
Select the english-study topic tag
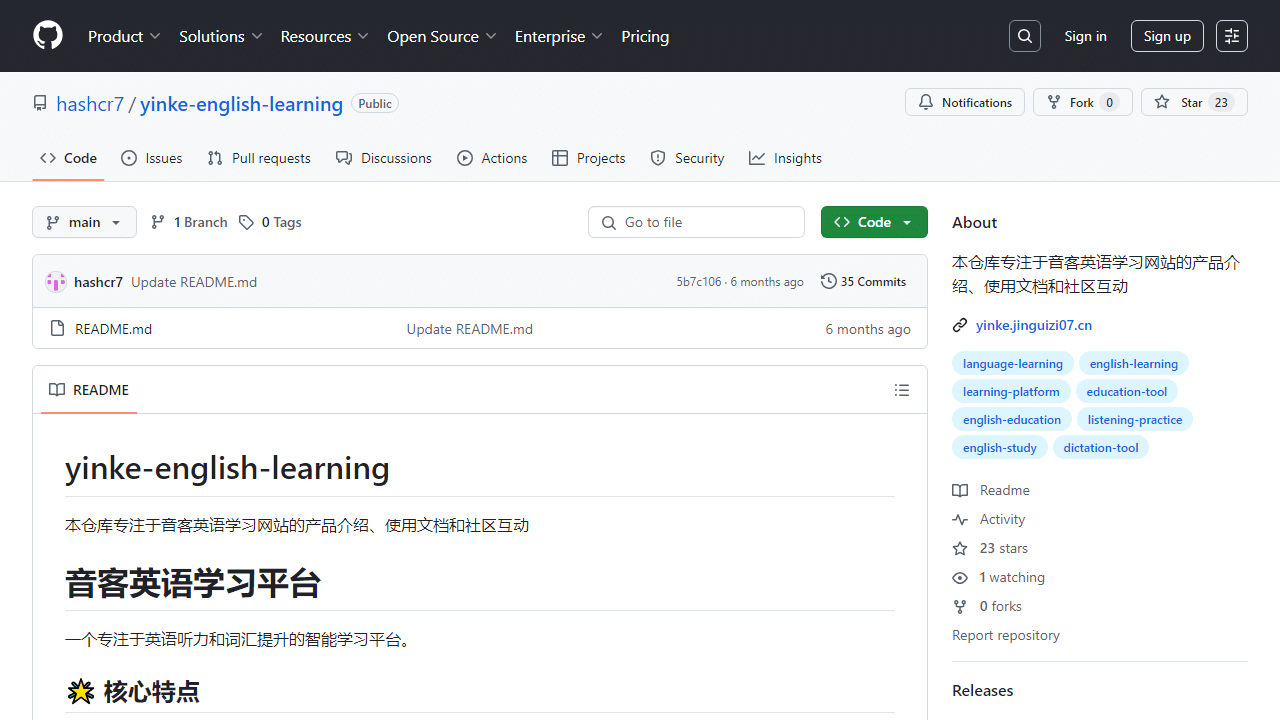[1000, 448]
